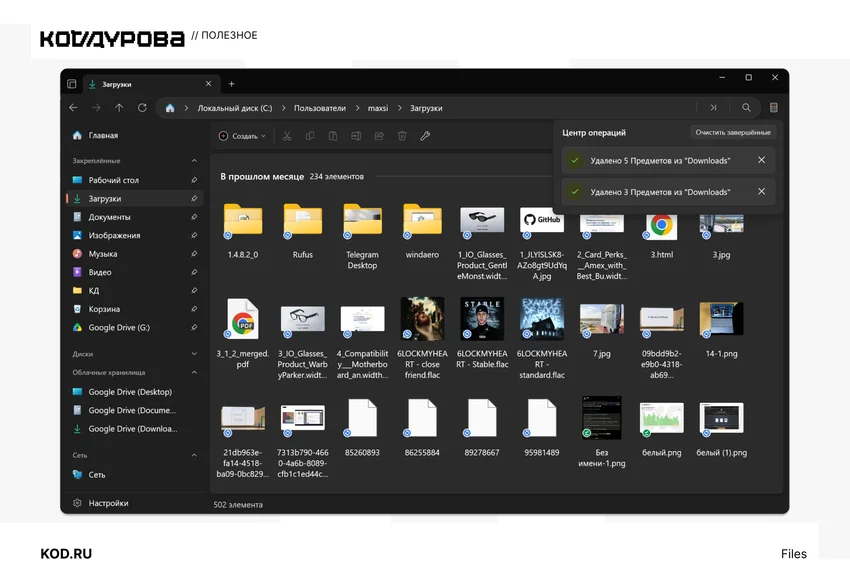Collapse the Облачные хранилища section
Viewport: 850px width, 582px height.
(194, 373)
